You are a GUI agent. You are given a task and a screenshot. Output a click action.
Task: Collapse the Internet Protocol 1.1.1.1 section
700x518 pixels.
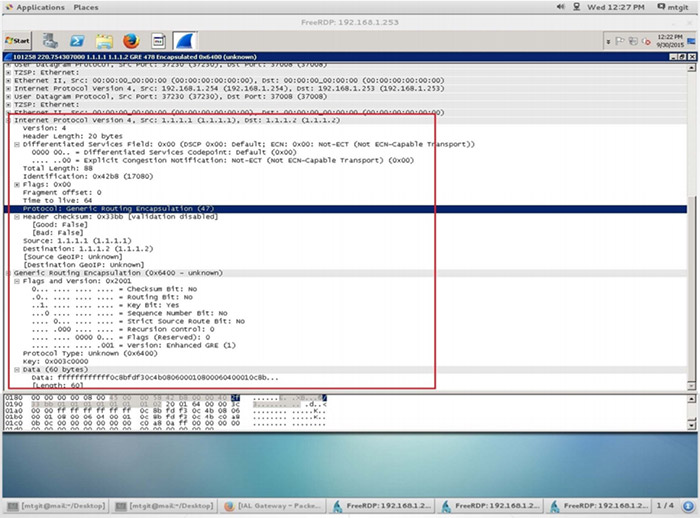click(x=8, y=120)
